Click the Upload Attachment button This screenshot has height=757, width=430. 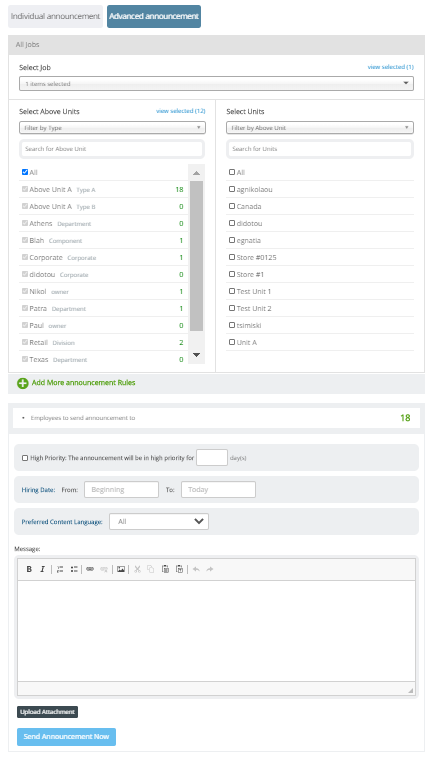click(47, 712)
